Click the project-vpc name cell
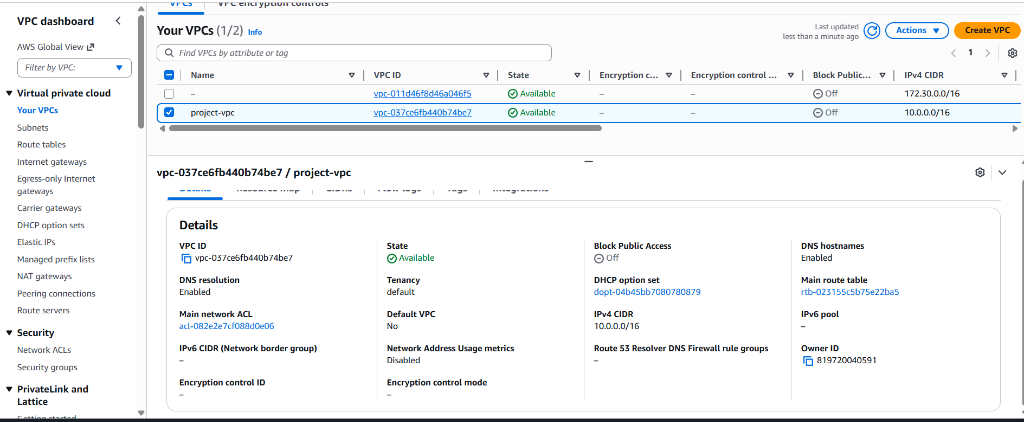 pos(212,112)
